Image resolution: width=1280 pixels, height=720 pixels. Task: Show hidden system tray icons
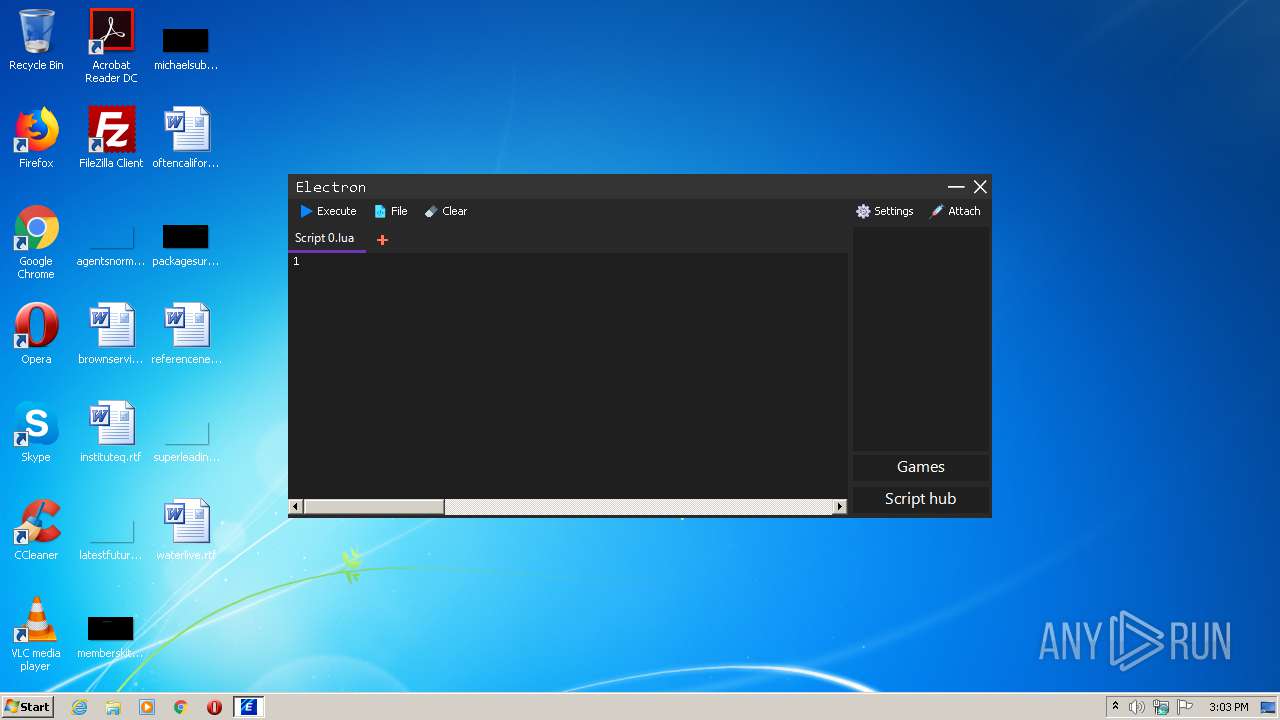(x=1115, y=707)
